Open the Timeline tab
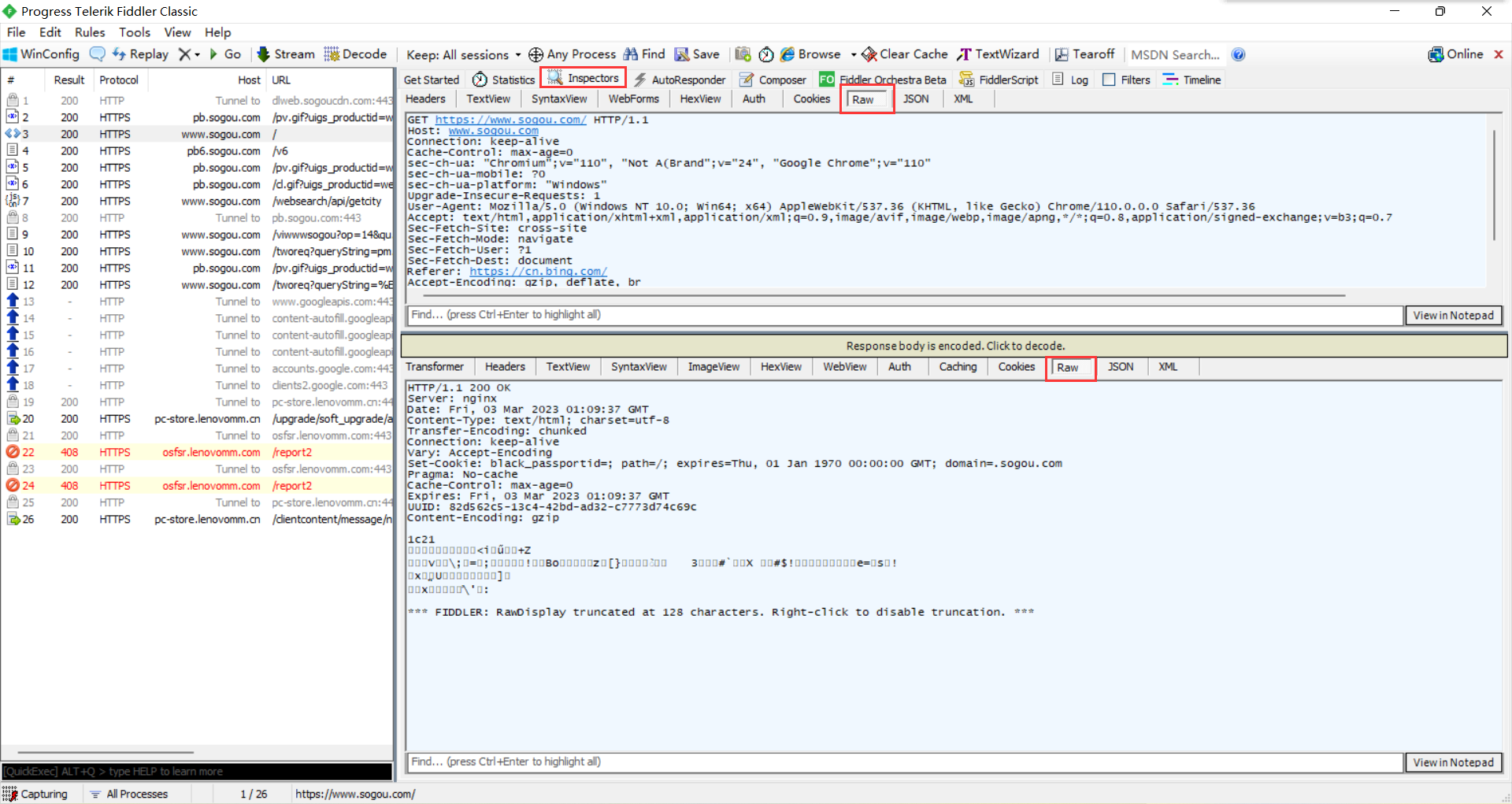This screenshot has width=1512, height=804. [1191, 80]
